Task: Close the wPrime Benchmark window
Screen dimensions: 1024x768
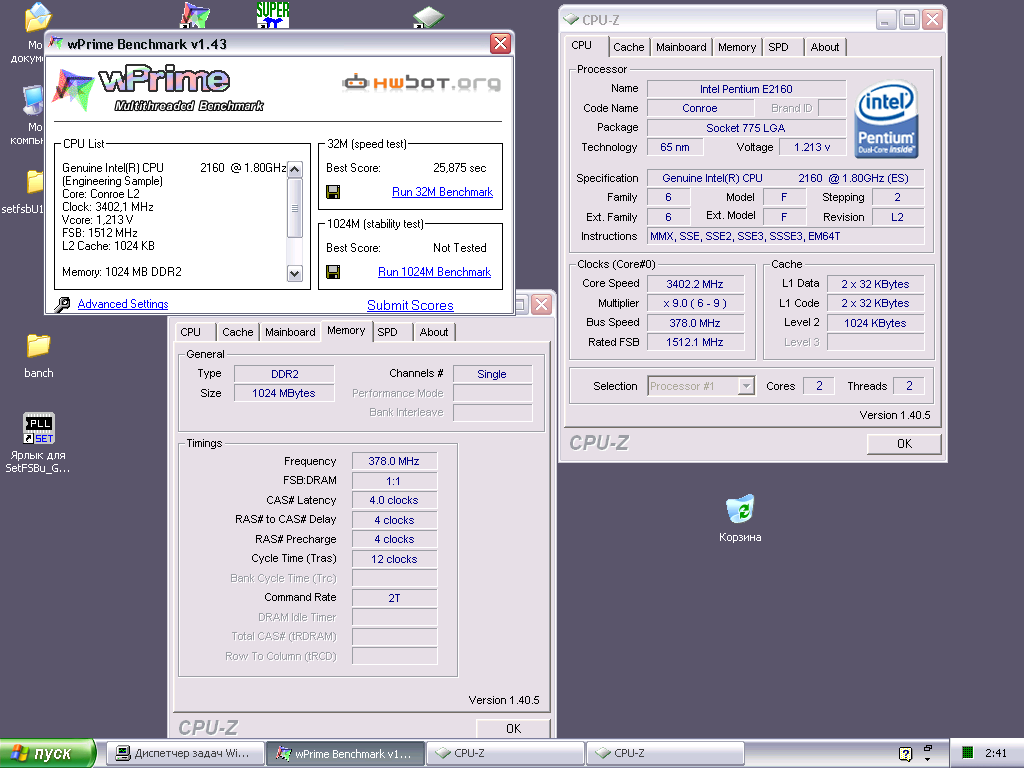Action: coord(500,44)
